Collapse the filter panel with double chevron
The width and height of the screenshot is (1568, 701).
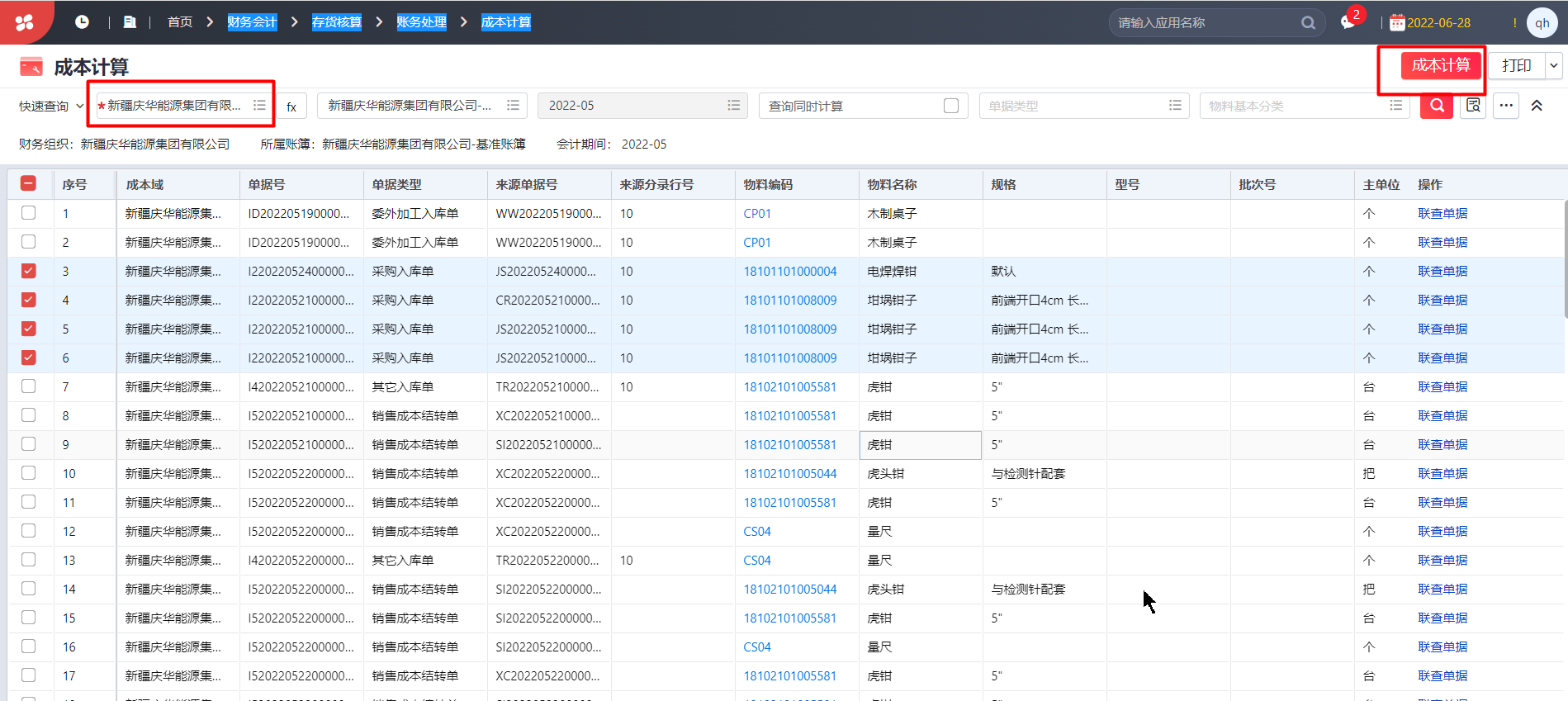(1537, 106)
